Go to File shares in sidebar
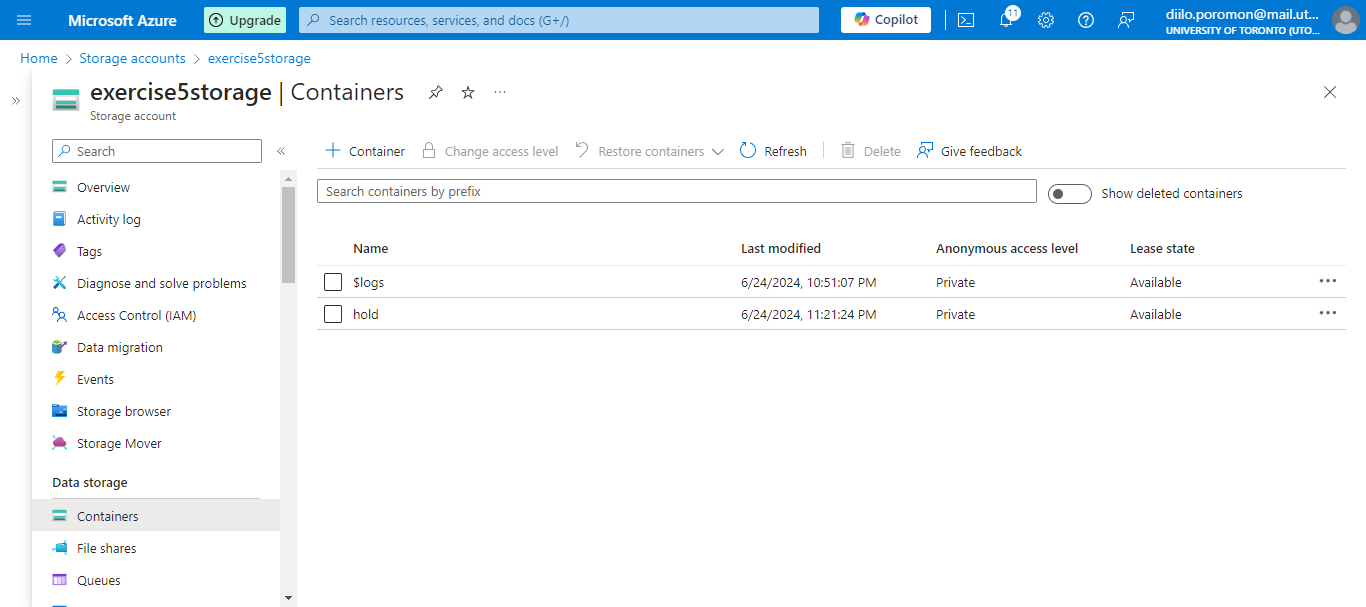Screen dimensions: 1366x607 pyautogui.click(x=106, y=548)
